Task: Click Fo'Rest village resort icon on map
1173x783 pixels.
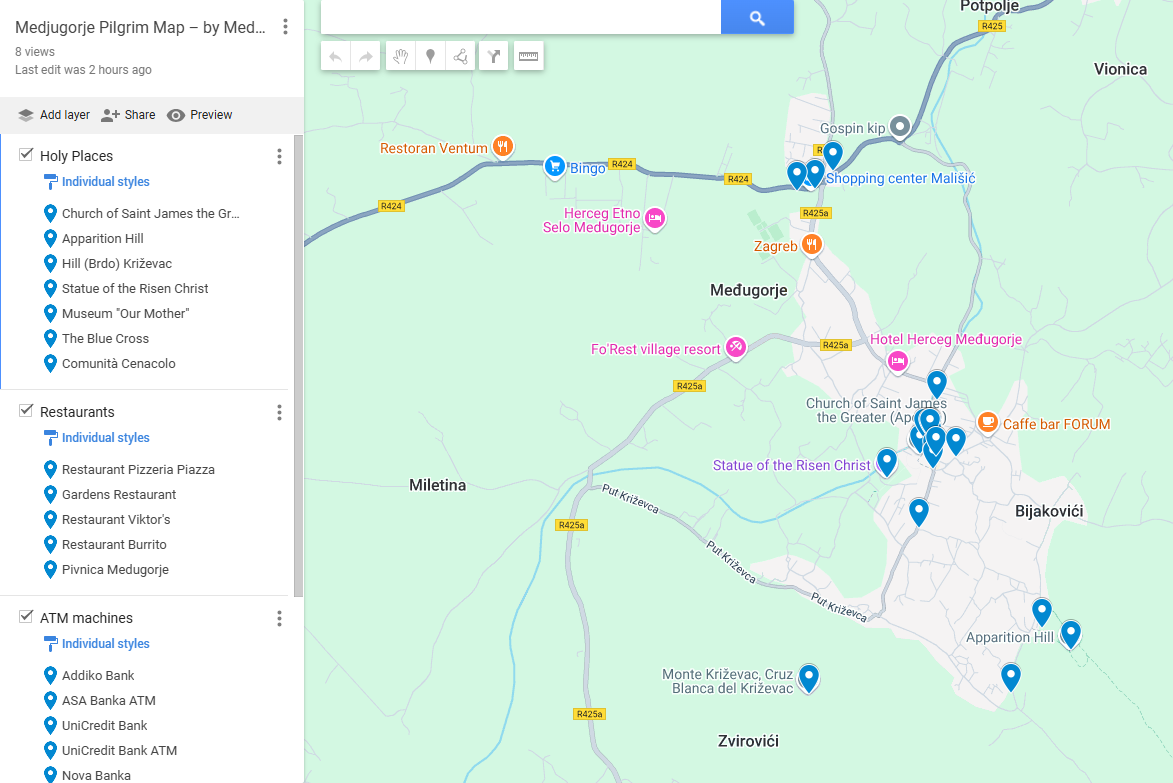Action: pyautogui.click(x=736, y=347)
